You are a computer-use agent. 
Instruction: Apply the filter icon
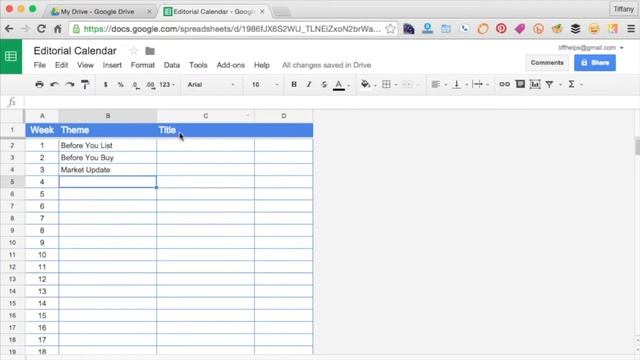coord(549,84)
